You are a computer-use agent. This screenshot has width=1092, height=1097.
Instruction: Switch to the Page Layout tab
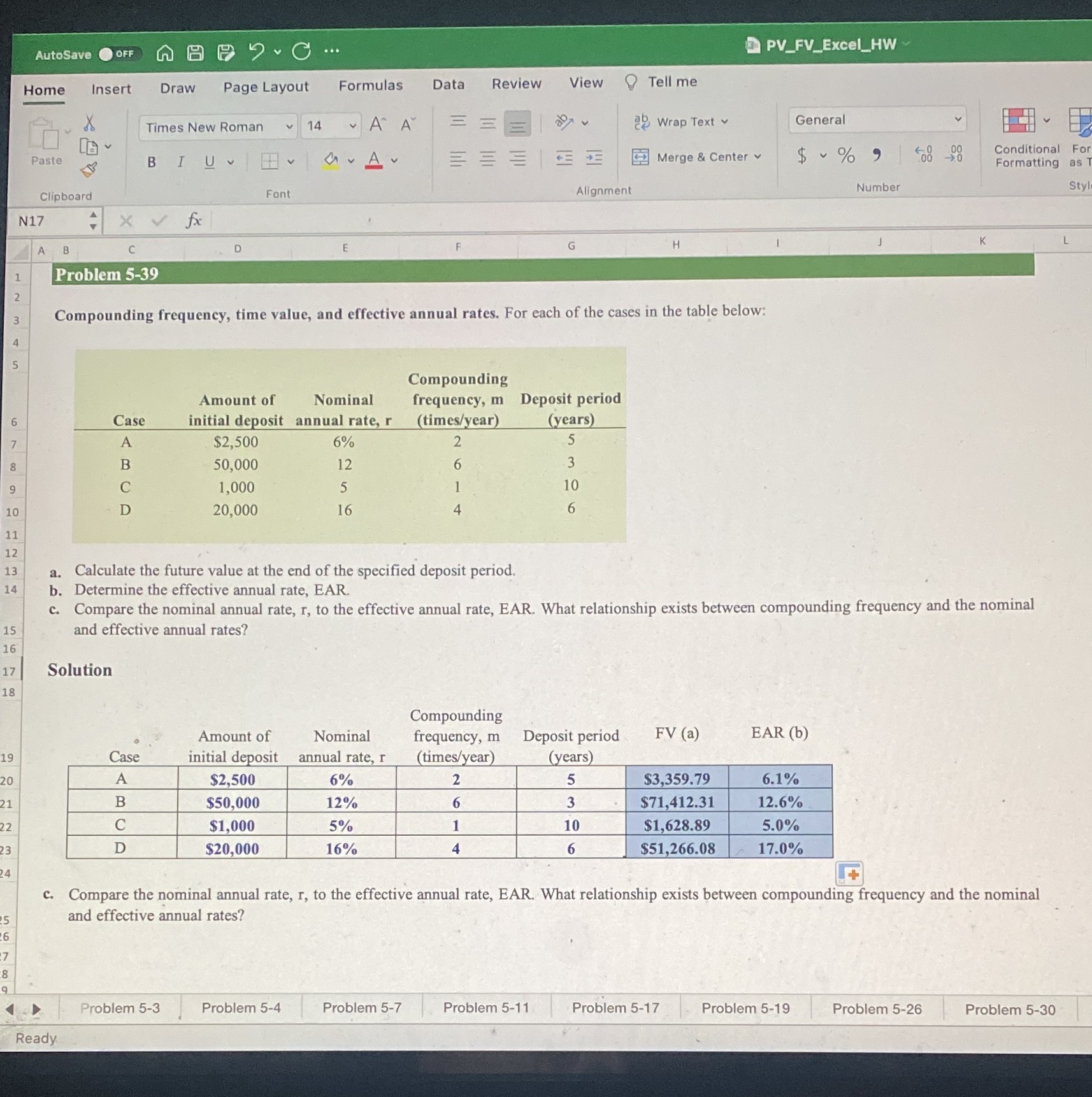point(266,87)
